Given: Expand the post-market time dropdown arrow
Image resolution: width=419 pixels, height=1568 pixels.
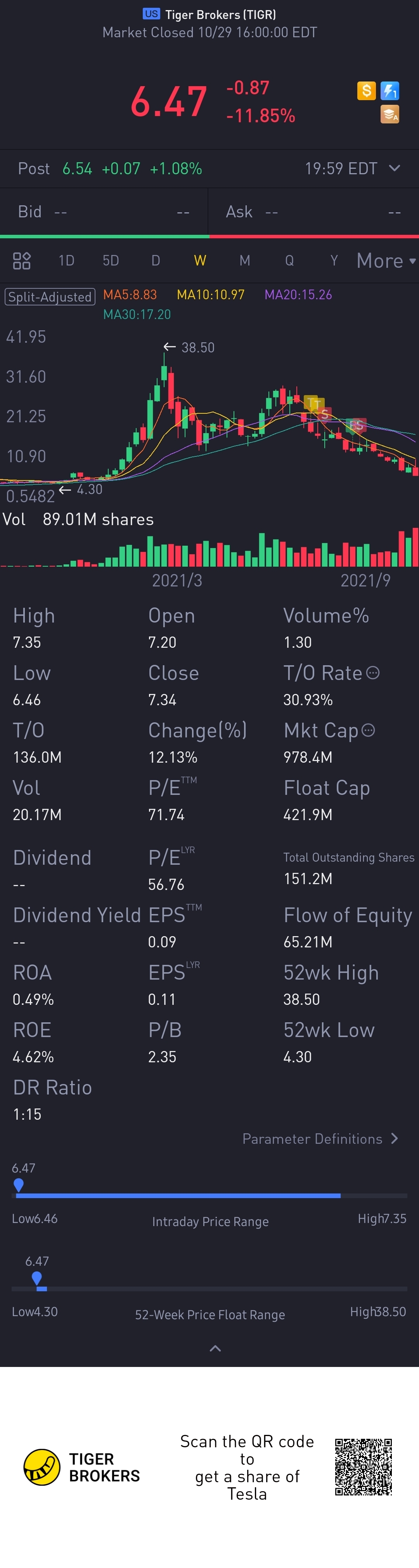Looking at the screenshot, I should pyautogui.click(x=394, y=168).
